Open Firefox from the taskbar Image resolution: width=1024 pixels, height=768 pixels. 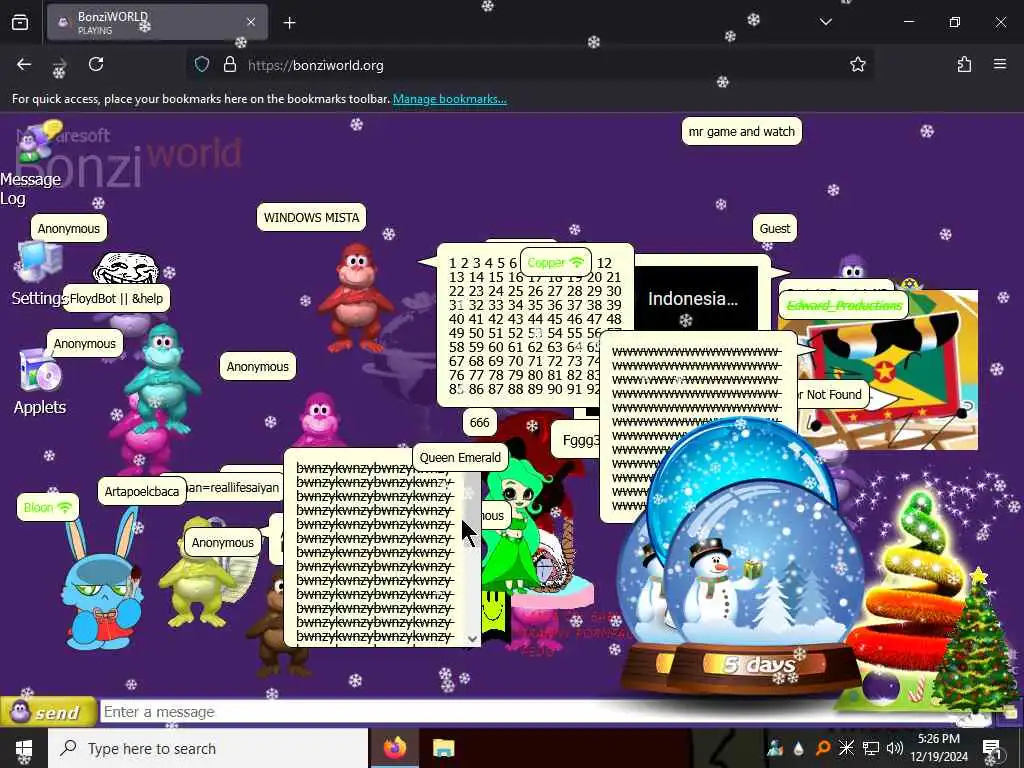[395, 748]
